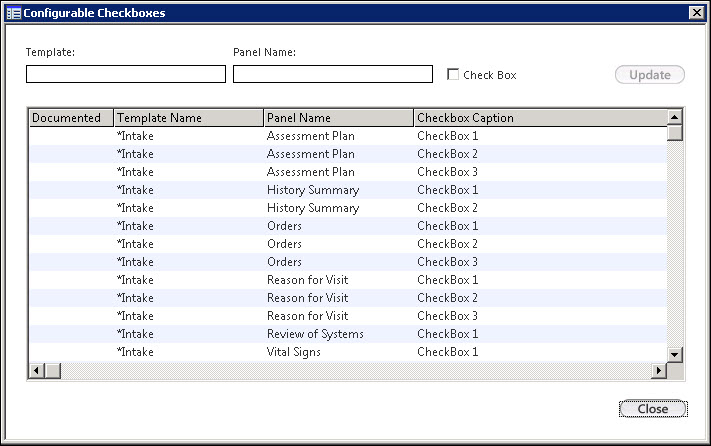Viewport: 711px width, 446px height.
Task: Select the Vital Signs row
Action: coord(348,352)
